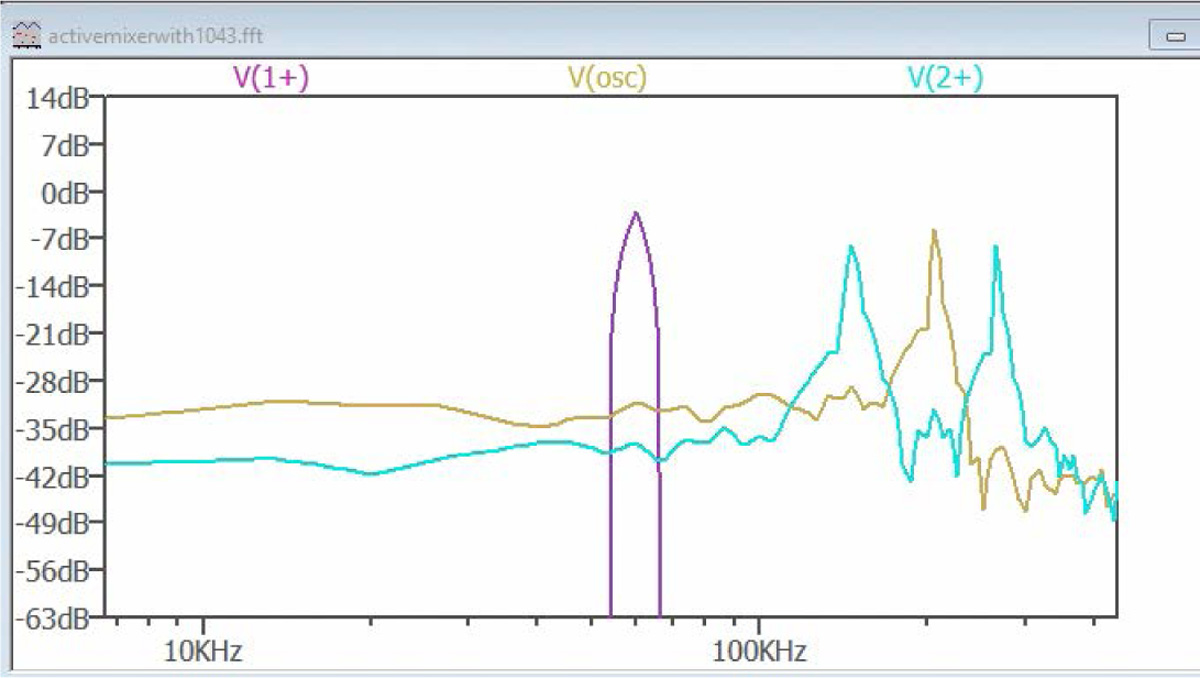Click the 10KHz frequency axis label
This screenshot has height=678, width=1200.
203,653
